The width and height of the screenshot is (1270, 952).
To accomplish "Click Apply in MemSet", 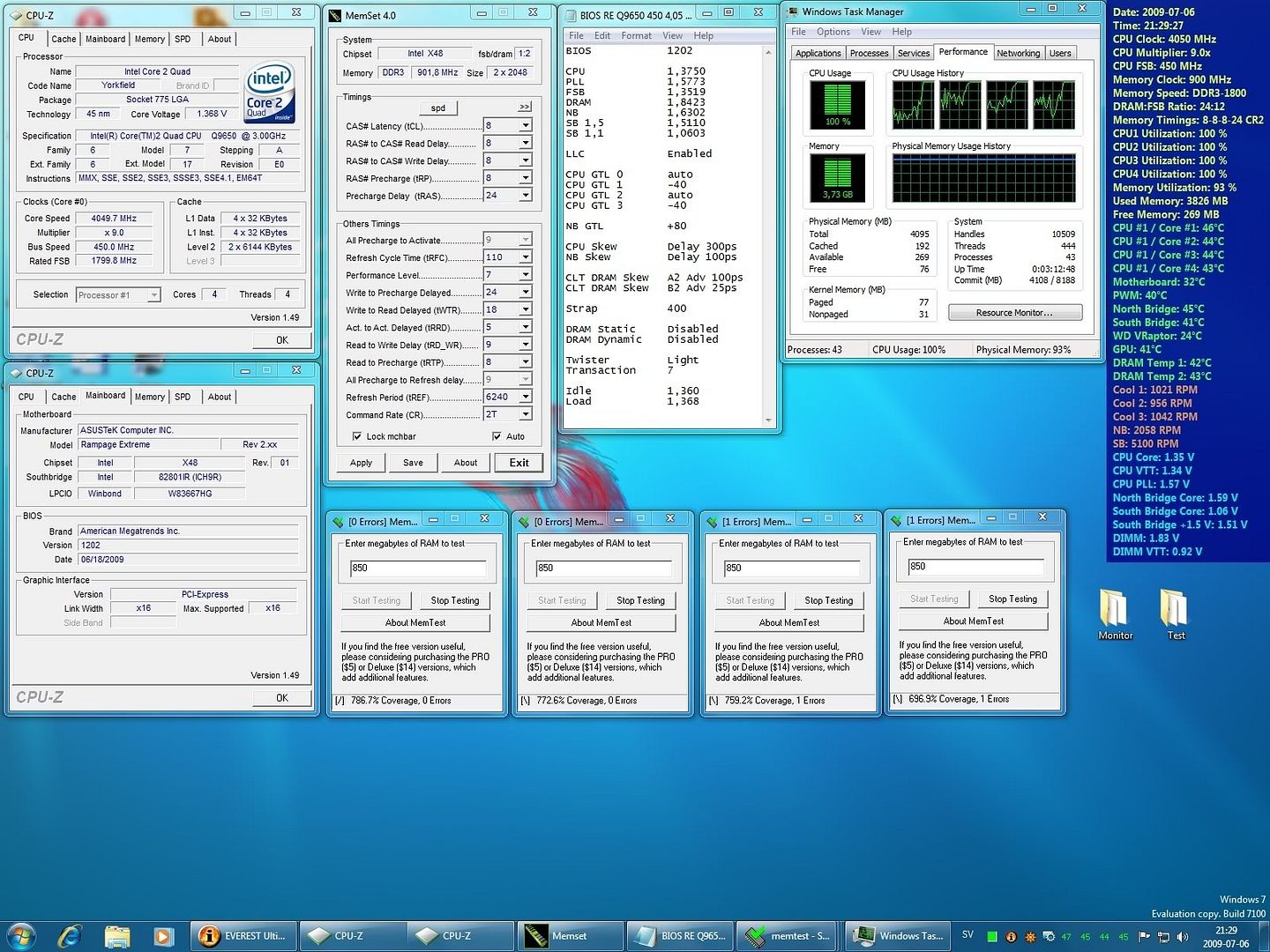I will coord(361,463).
